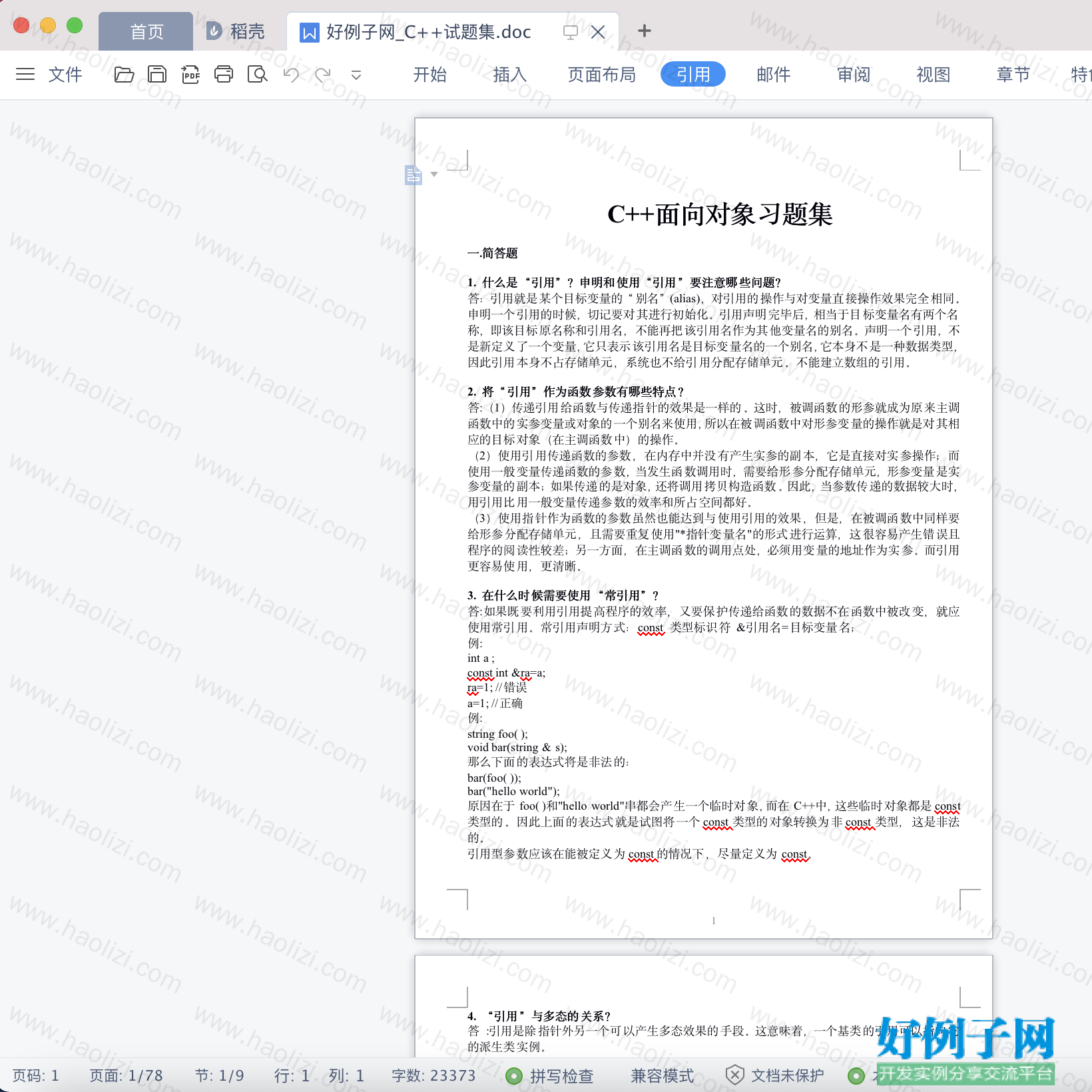Click 字数: 23373 word count
This screenshot has height=1092, width=1092.
pos(433,1075)
